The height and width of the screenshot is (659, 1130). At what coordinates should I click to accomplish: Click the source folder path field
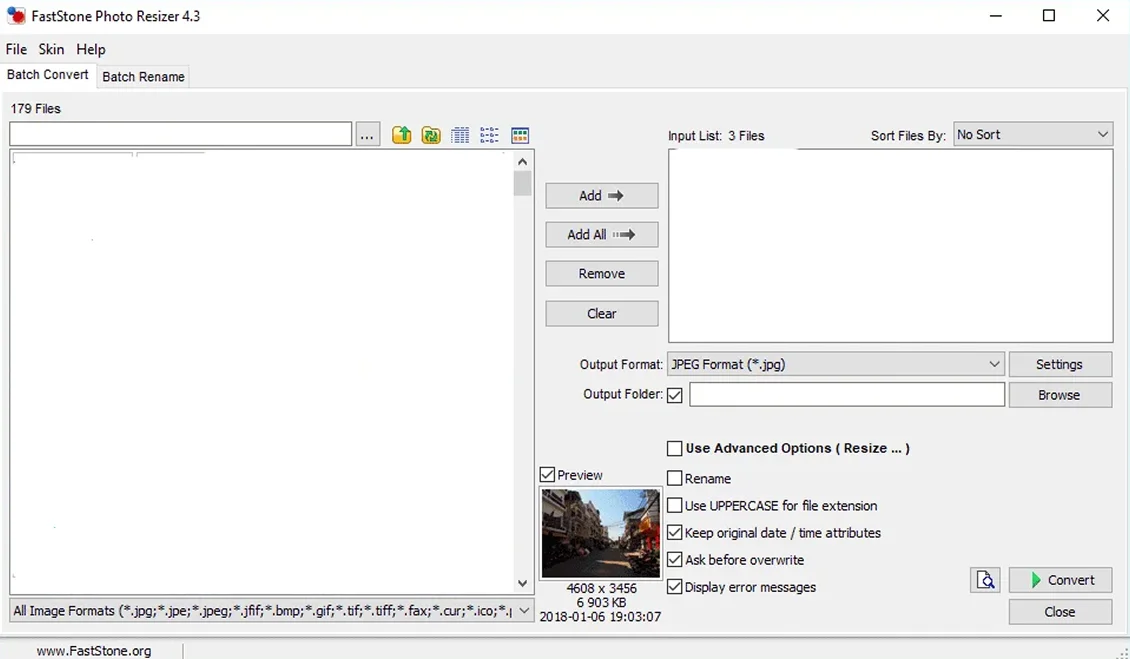click(180, 134)
